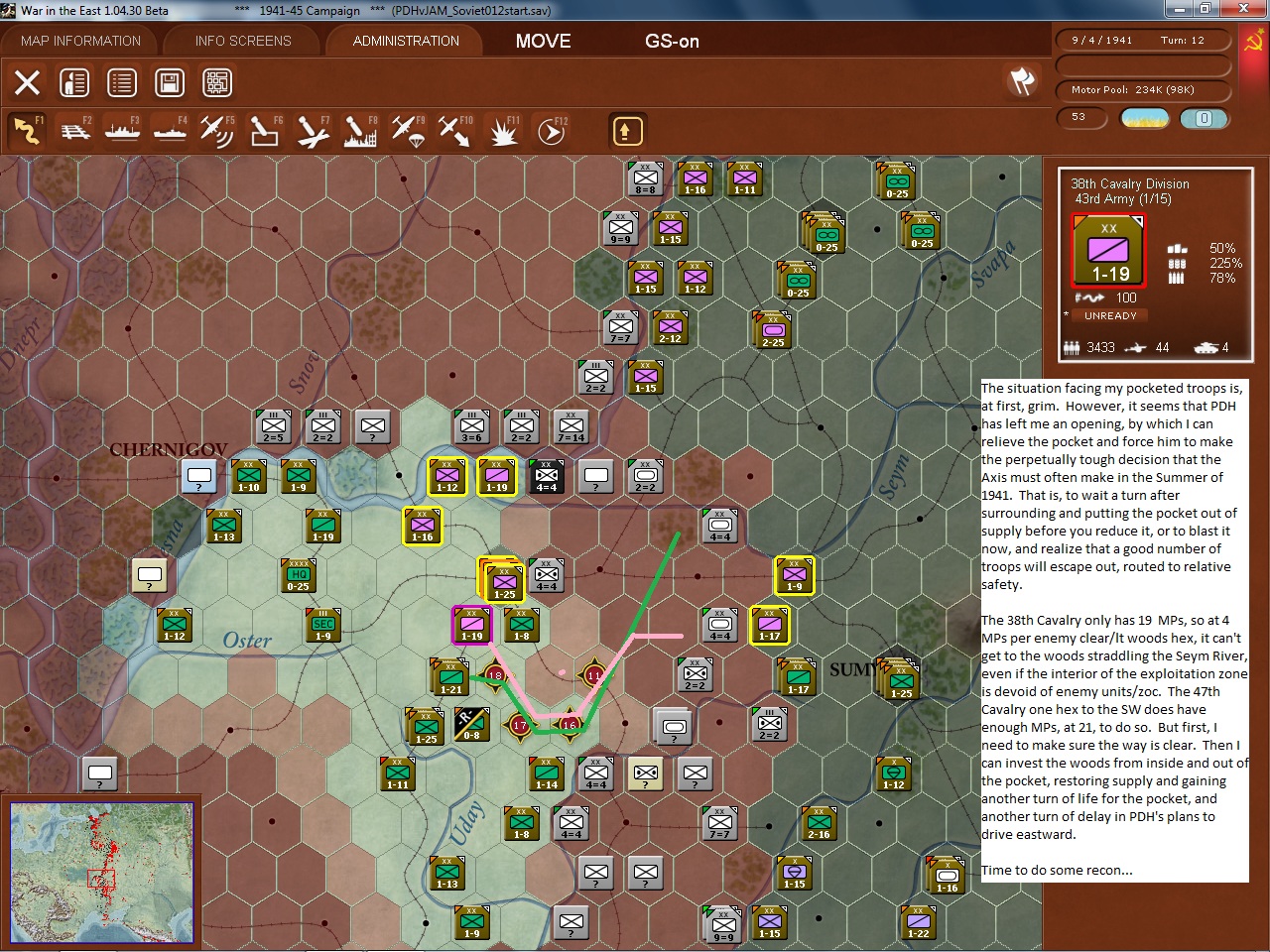Click the red circular marker numbered 18
Viewport: 1270px width, 952px height.
(x=495, y=675)
